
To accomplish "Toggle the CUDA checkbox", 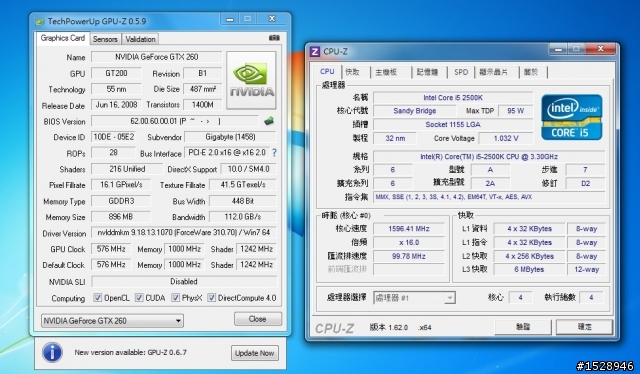I will (x=139, y=298).
